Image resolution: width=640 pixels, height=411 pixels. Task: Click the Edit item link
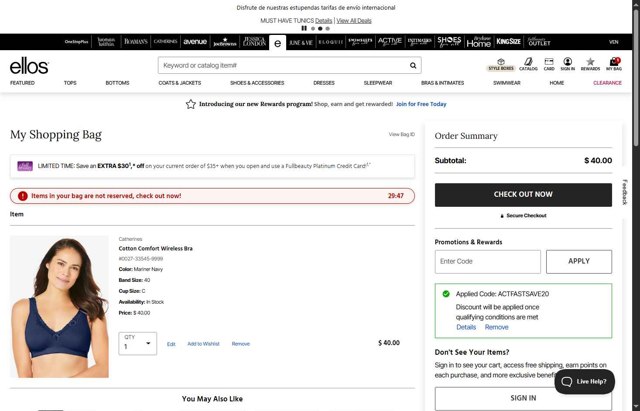(171, 344)
